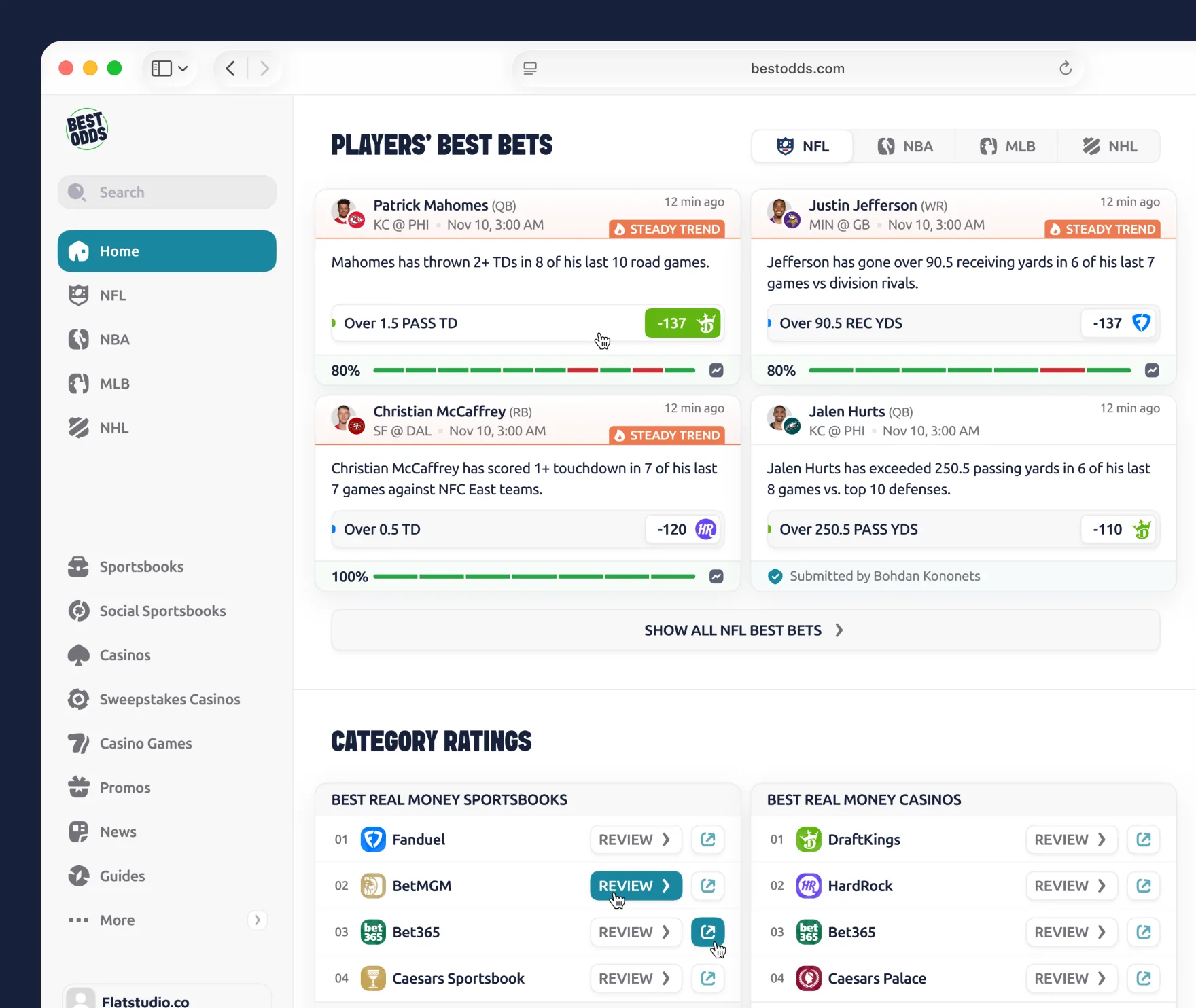Image resolution: width=1196 pixels, height=1008 pixels.
Task: Open Casino Games in the sidebar
Action: [x=167, y=743]
